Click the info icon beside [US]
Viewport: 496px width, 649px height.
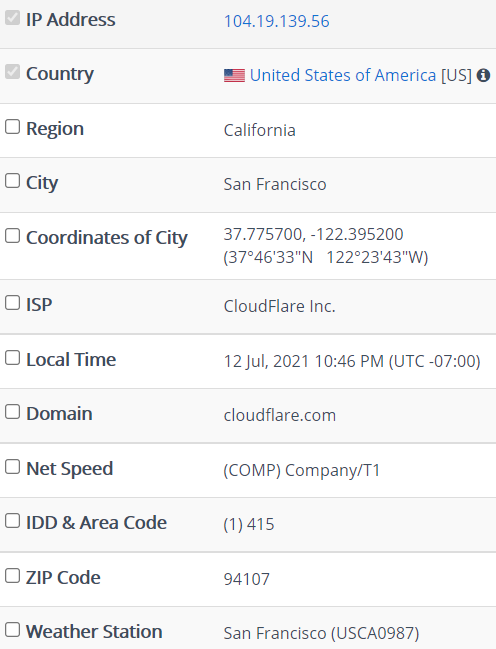[483, 75]
